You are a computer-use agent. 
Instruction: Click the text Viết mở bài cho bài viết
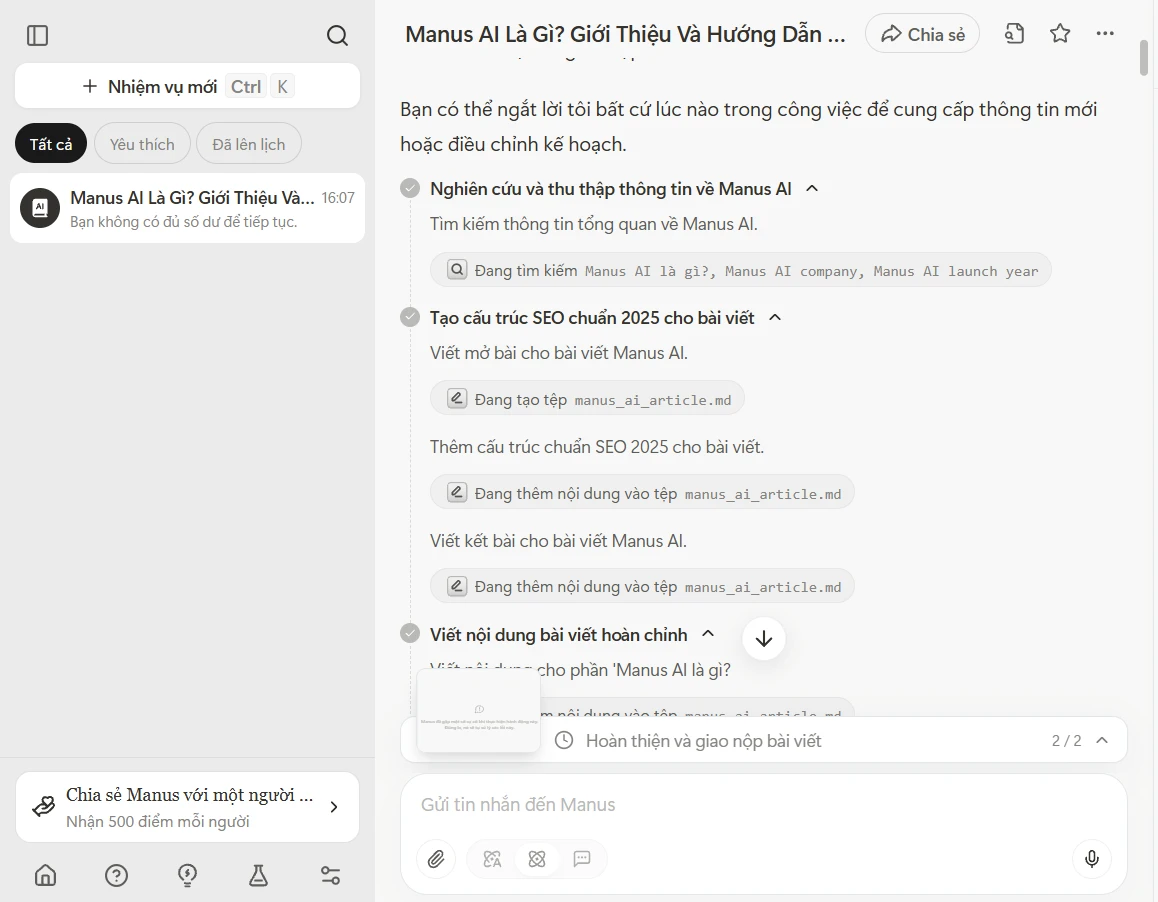pos(558,353)
